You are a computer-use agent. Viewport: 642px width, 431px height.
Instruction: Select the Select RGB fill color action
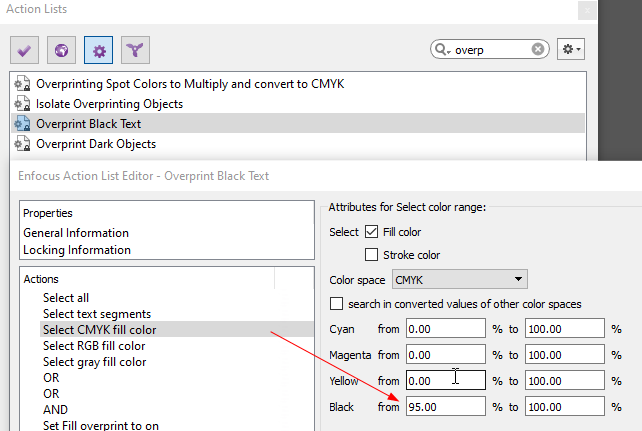pos(94,346)
